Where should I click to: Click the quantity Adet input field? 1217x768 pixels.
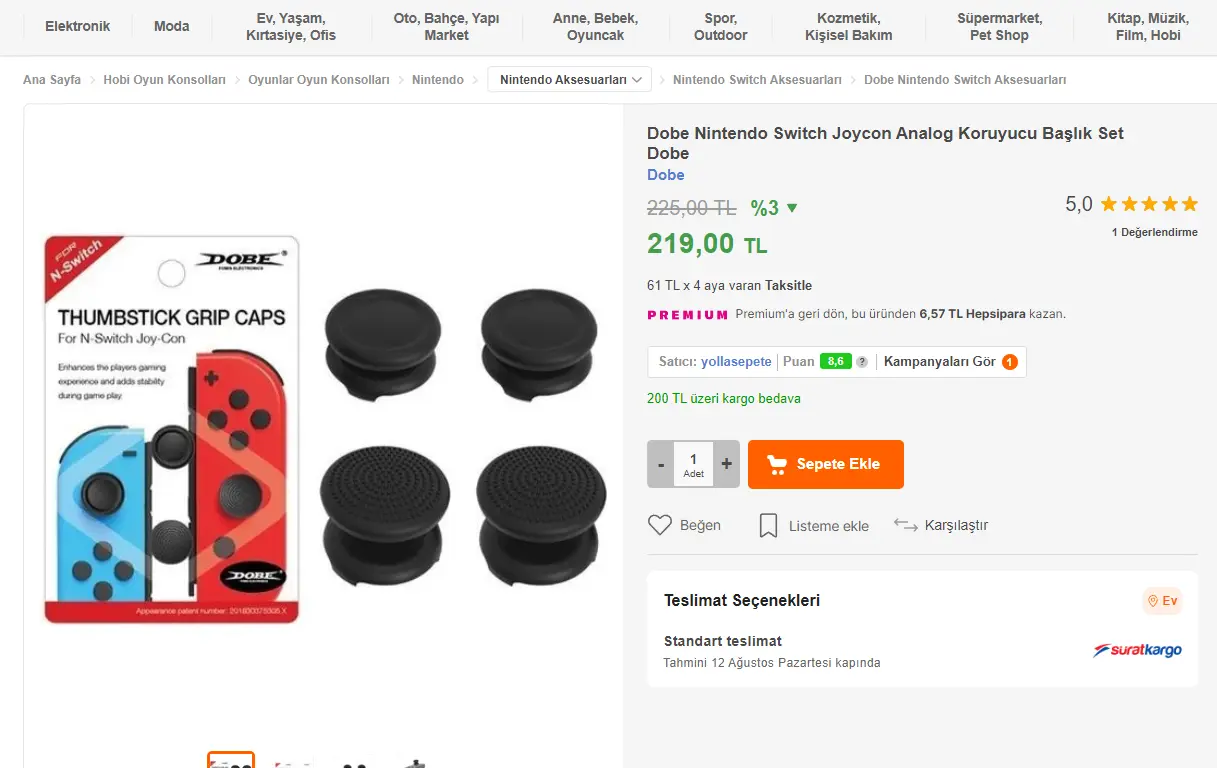coord(694,464)
